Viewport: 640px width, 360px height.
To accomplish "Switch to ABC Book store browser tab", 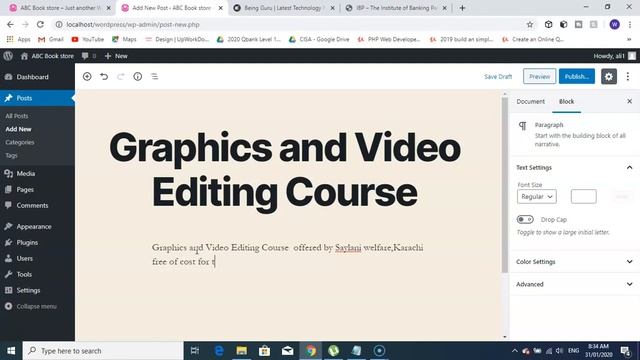I will pyautogui.click(x=60, y=8).
